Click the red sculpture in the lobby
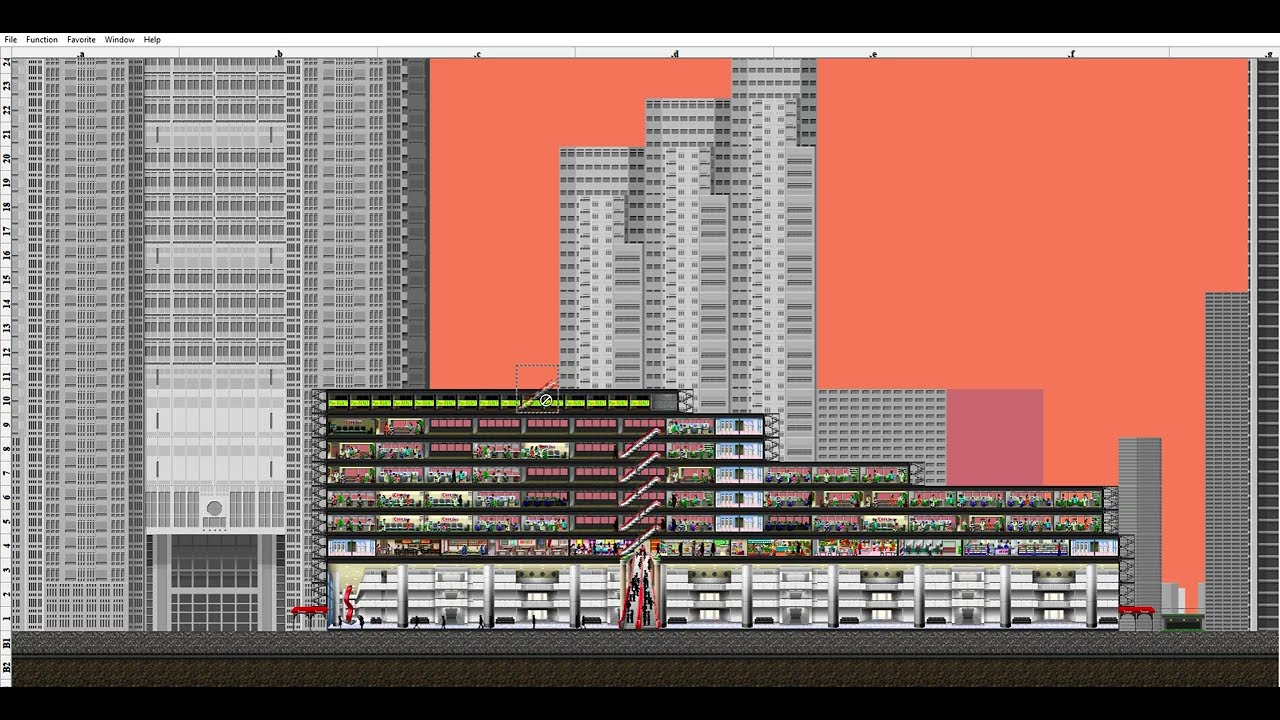 click(x=349, y=603)
